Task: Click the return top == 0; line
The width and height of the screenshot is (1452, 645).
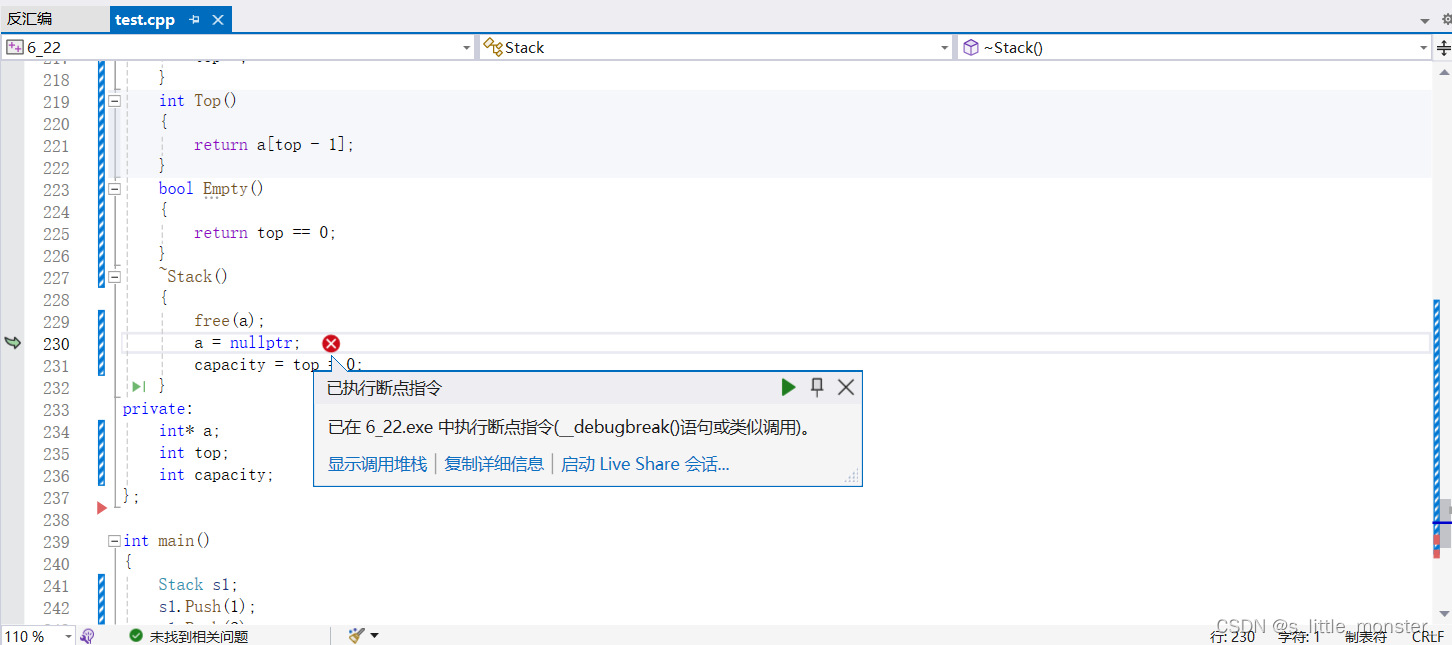Action: point(265,233)
